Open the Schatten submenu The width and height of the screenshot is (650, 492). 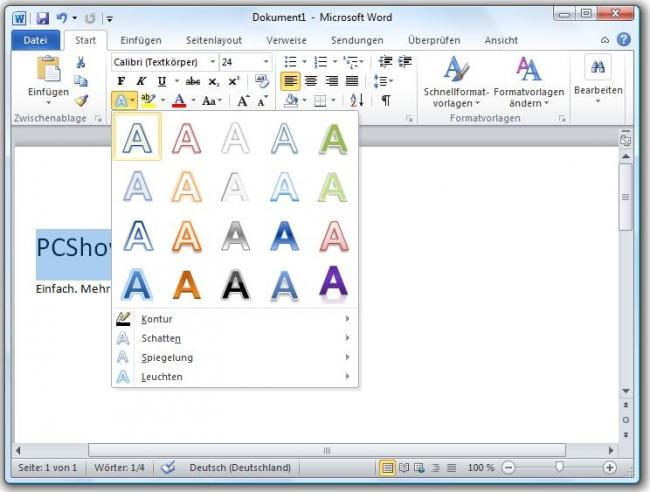(x=235, y=338)
